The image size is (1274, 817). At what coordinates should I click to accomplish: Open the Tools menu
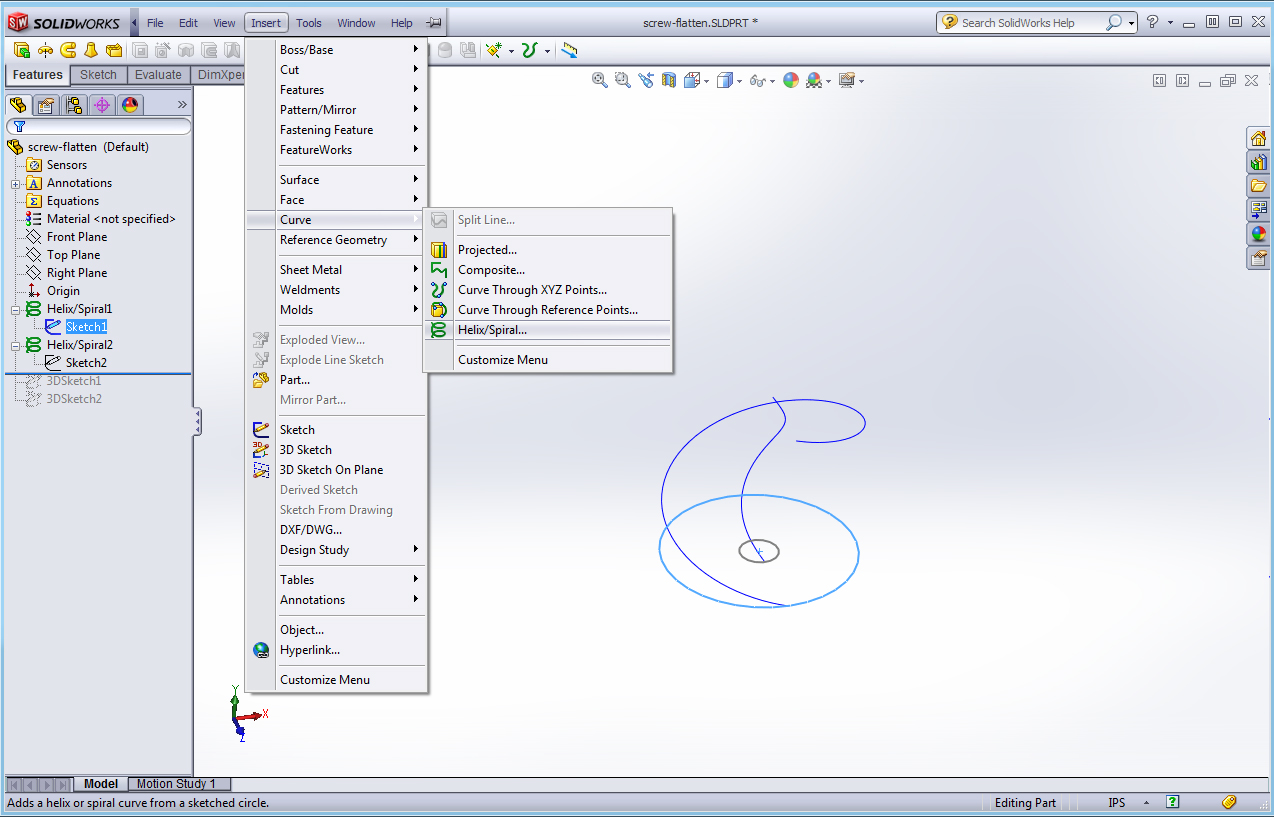point(309,23)
